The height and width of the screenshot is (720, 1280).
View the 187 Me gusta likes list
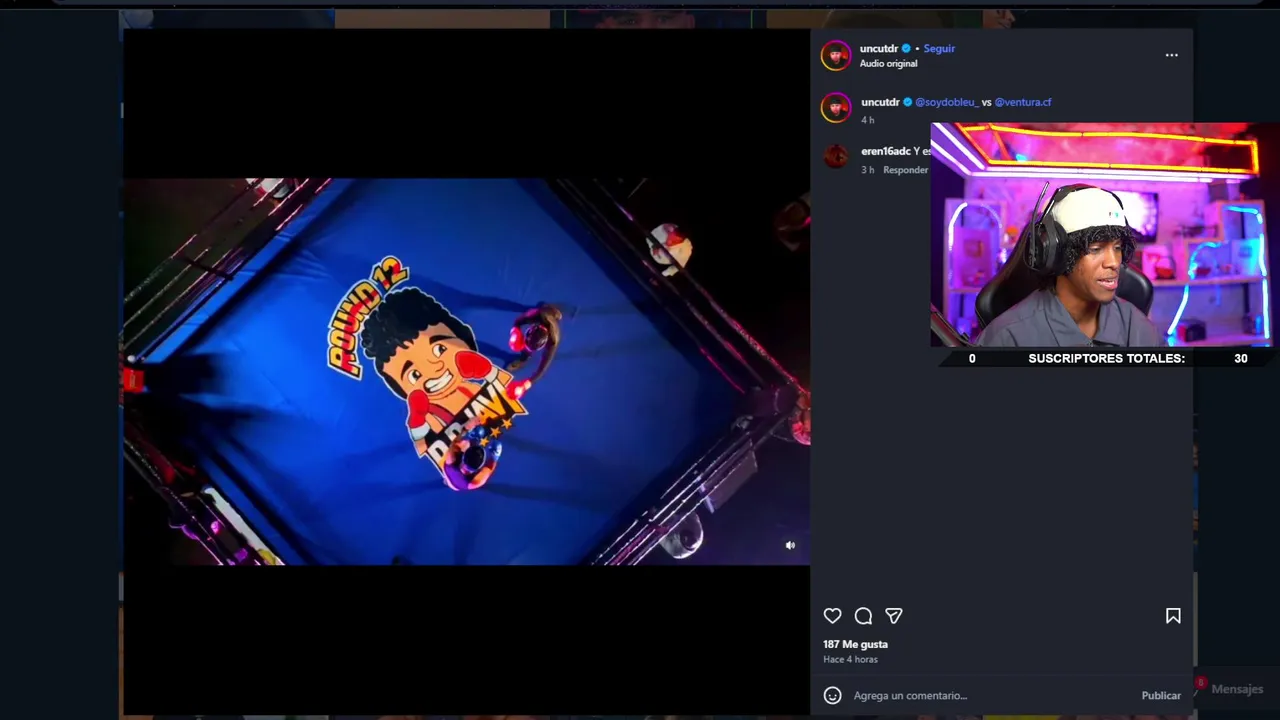pos(855,644)
